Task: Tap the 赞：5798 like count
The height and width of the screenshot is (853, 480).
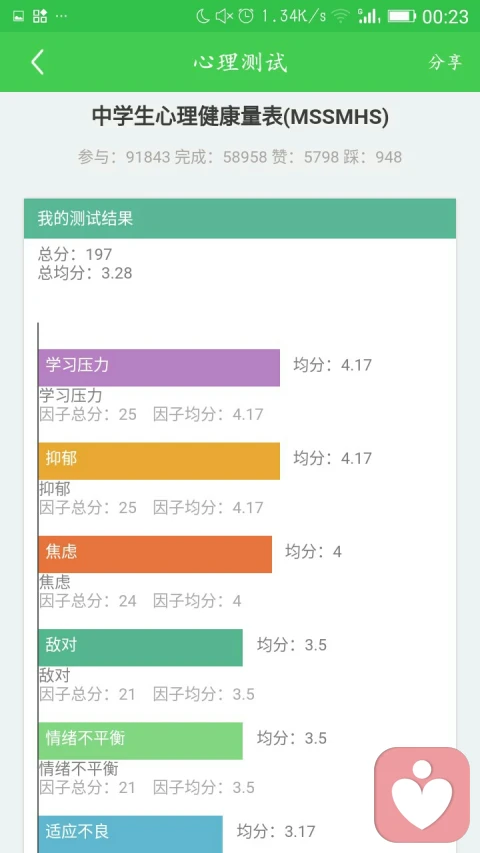Action: pyautogui.click(x=306, y=157)
